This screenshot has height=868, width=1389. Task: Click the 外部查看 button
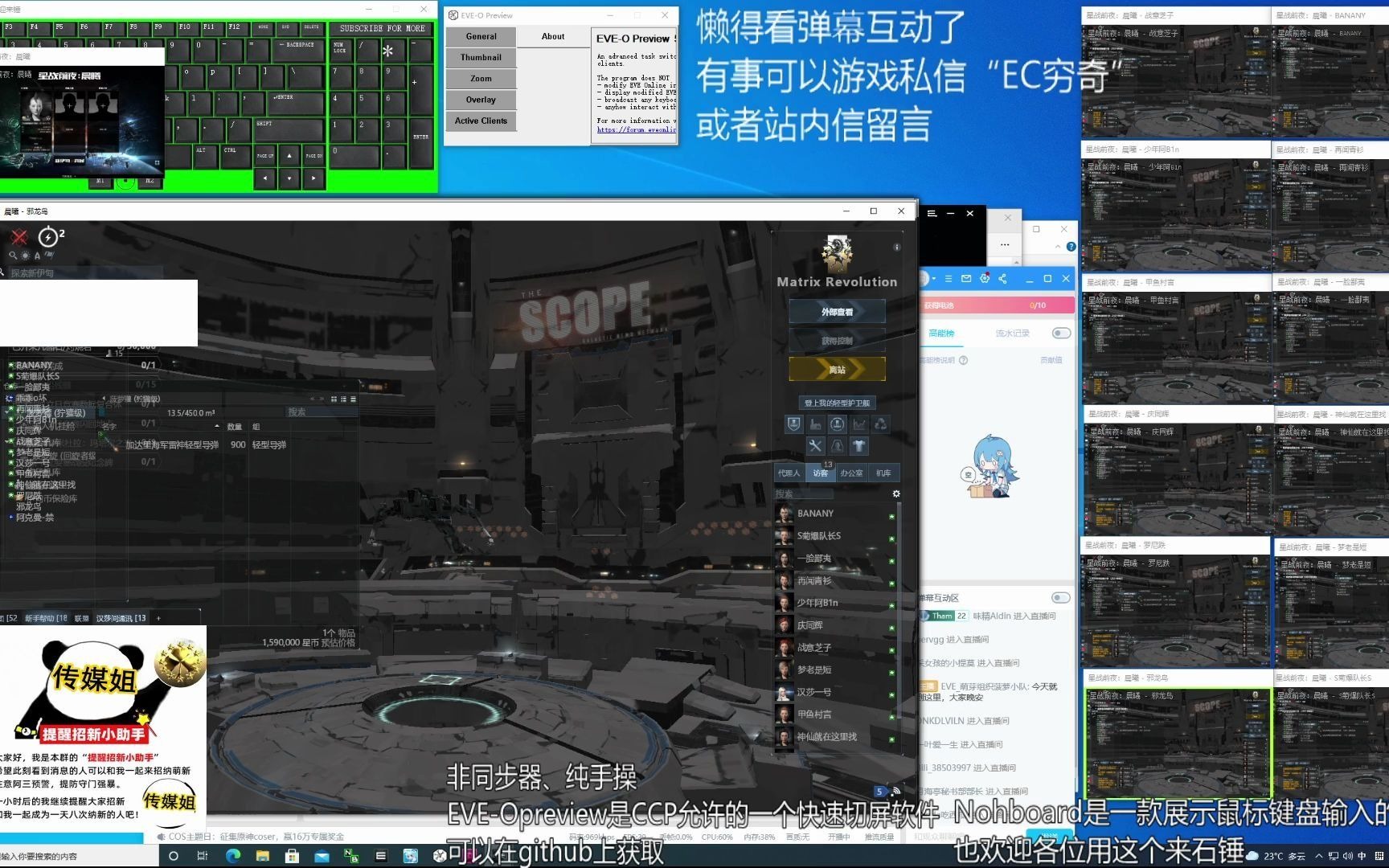pyautogui.click(x=837, y=312)
